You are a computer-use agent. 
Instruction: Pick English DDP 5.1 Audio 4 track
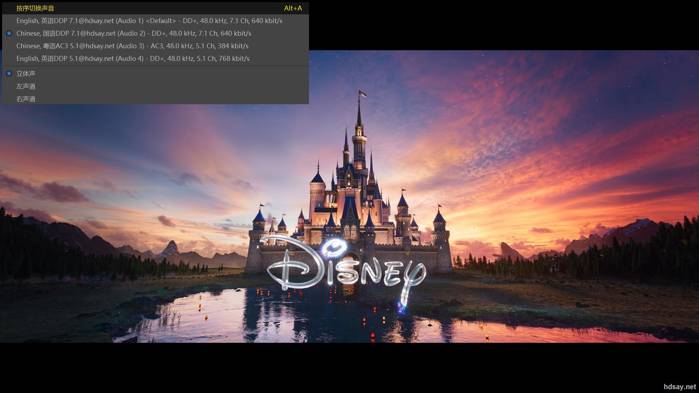155,58
